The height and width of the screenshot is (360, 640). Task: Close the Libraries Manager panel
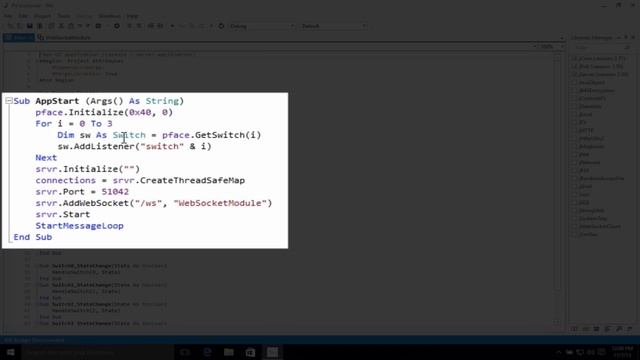click(633, 38)
